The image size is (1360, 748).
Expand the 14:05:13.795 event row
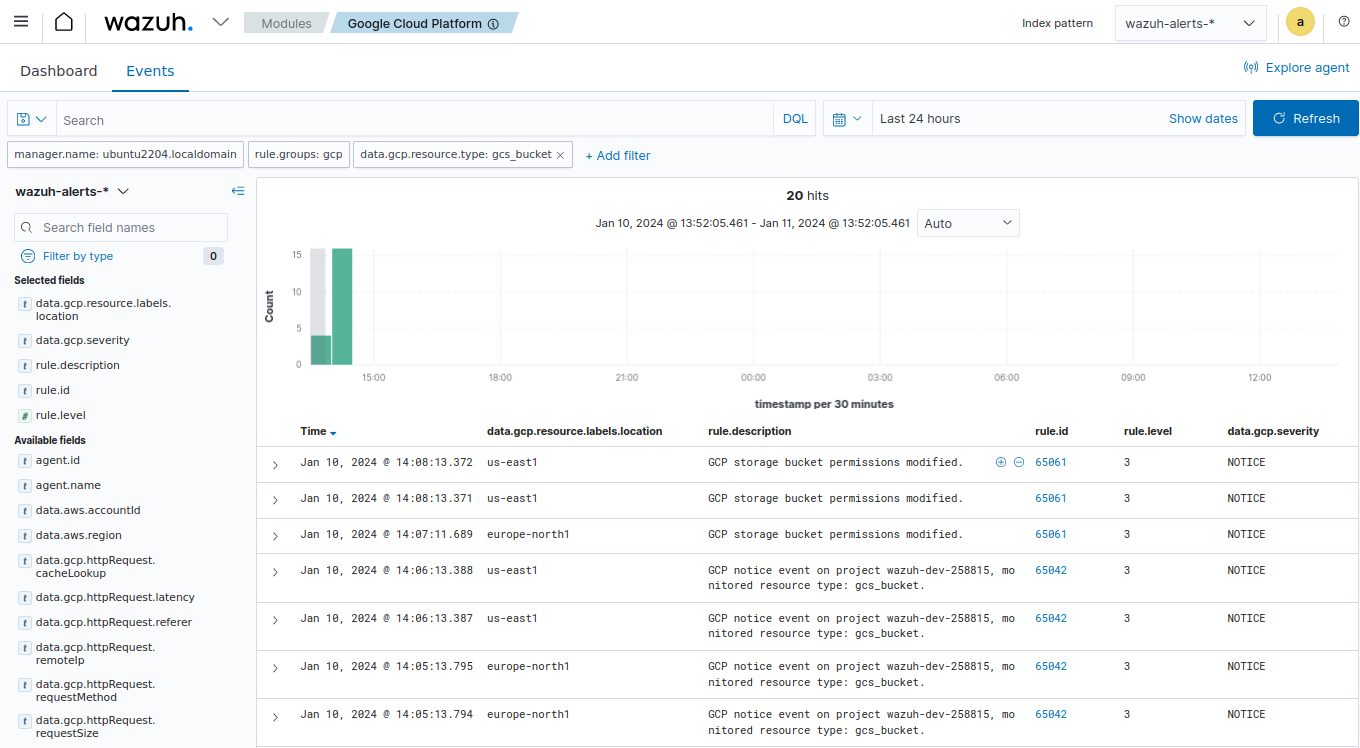click(275, 669)
